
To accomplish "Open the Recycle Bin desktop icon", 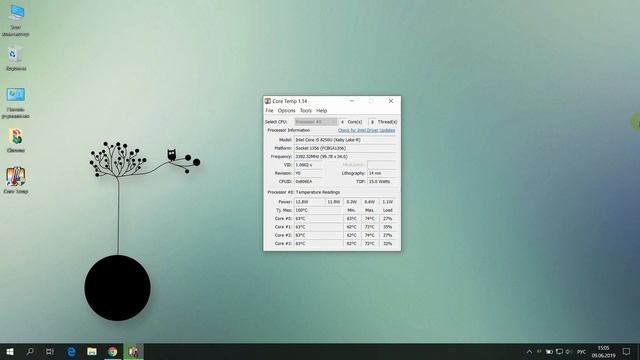I will [16, 58].
